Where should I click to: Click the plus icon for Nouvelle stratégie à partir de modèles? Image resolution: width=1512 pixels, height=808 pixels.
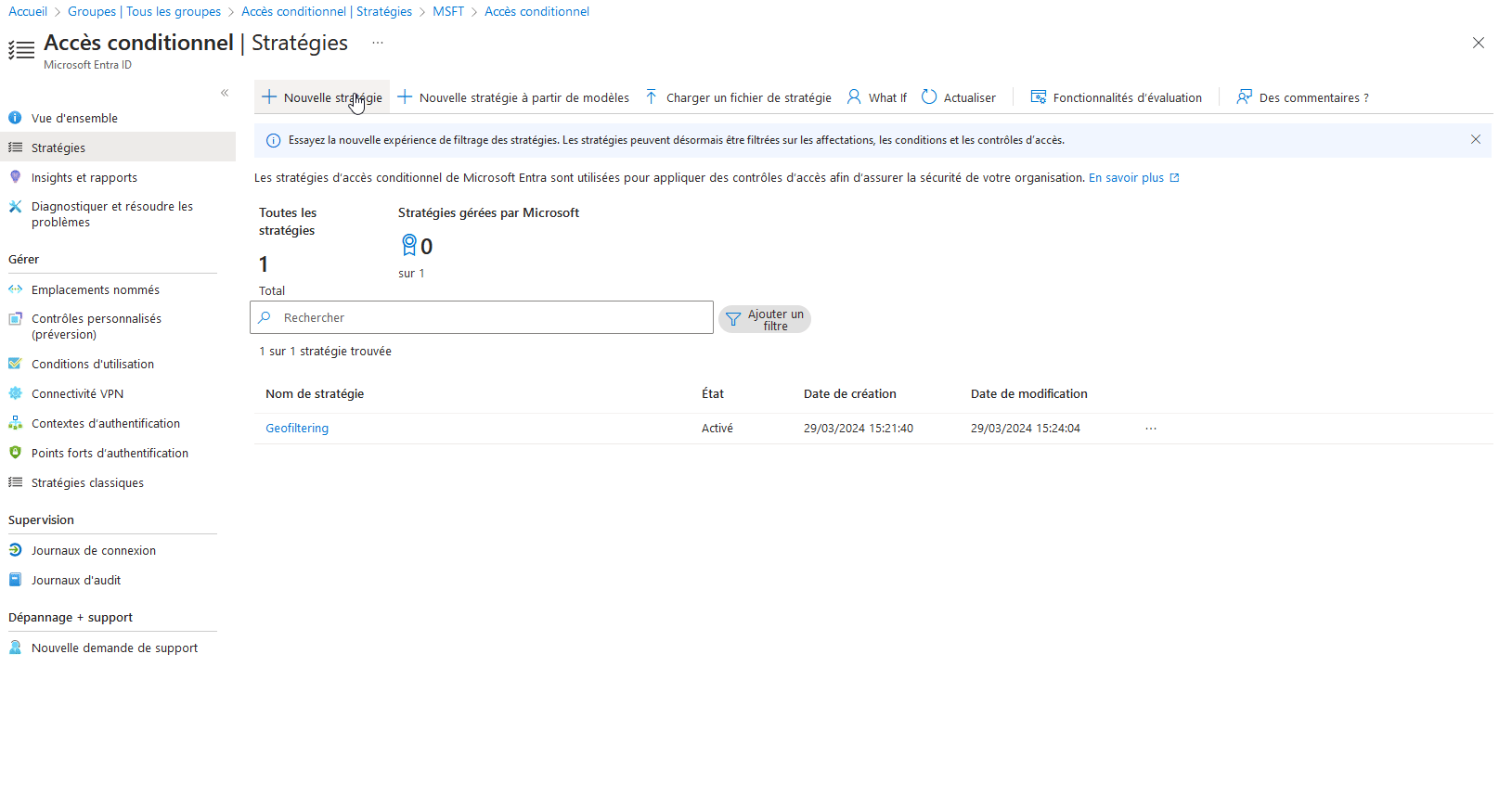405,97
